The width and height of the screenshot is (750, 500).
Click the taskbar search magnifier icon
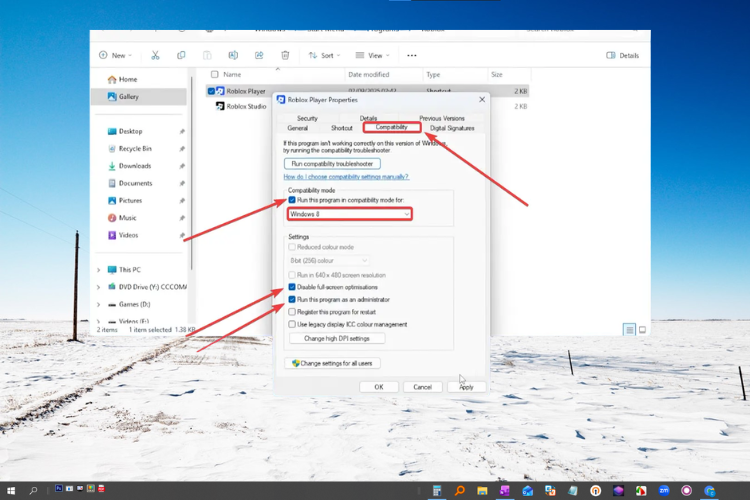[33, 491]
